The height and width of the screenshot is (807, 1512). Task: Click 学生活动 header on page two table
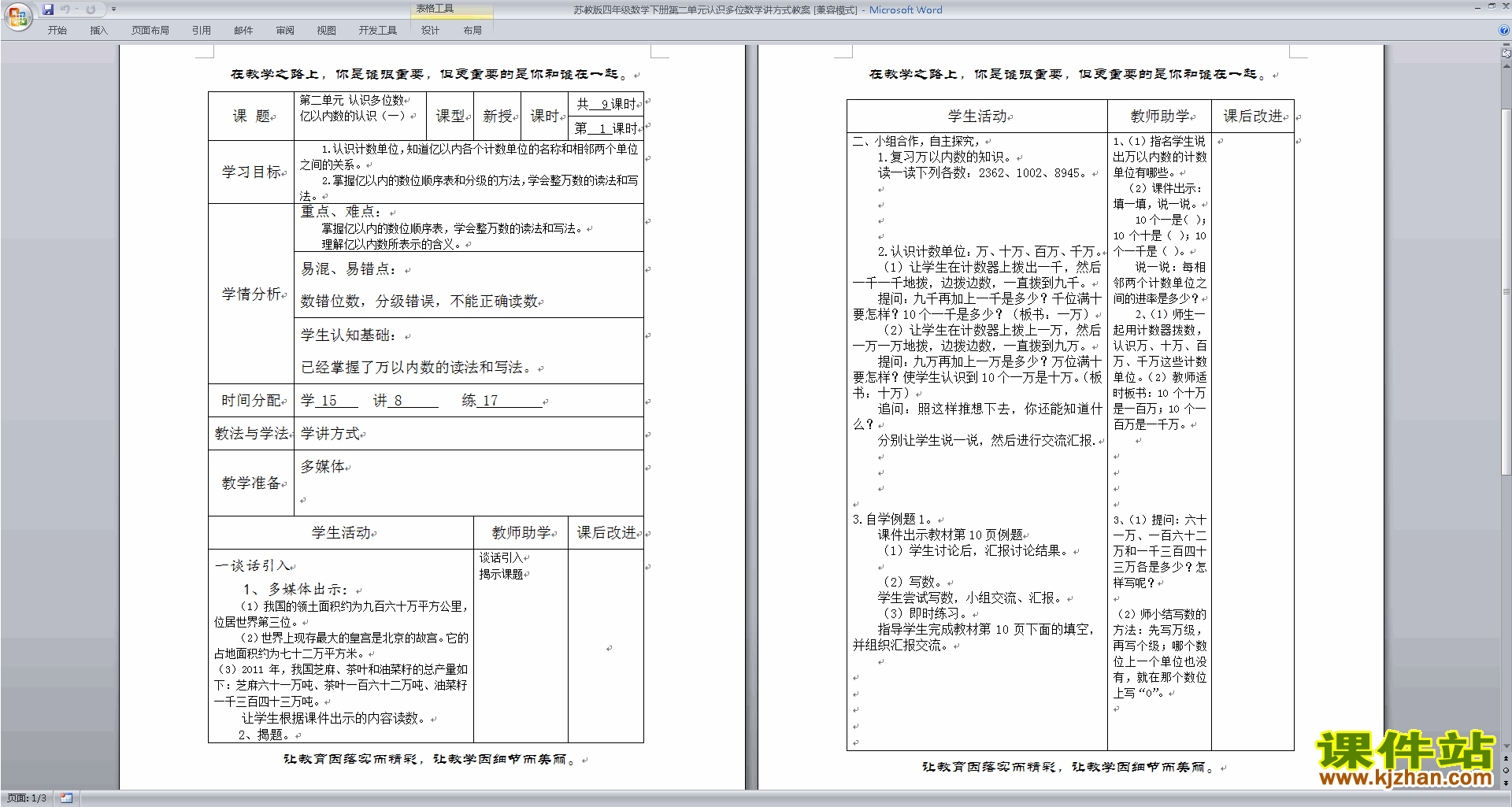point(977,117)
